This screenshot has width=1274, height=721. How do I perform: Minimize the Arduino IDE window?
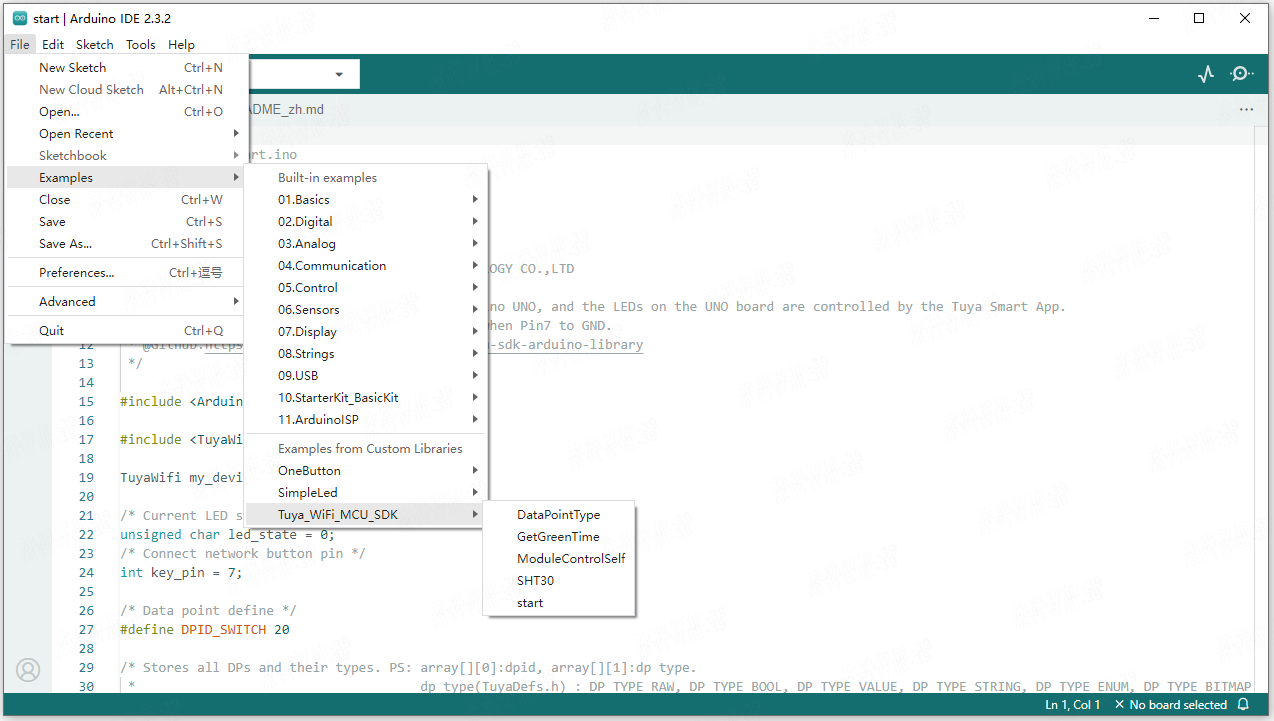pos(1153,18)
